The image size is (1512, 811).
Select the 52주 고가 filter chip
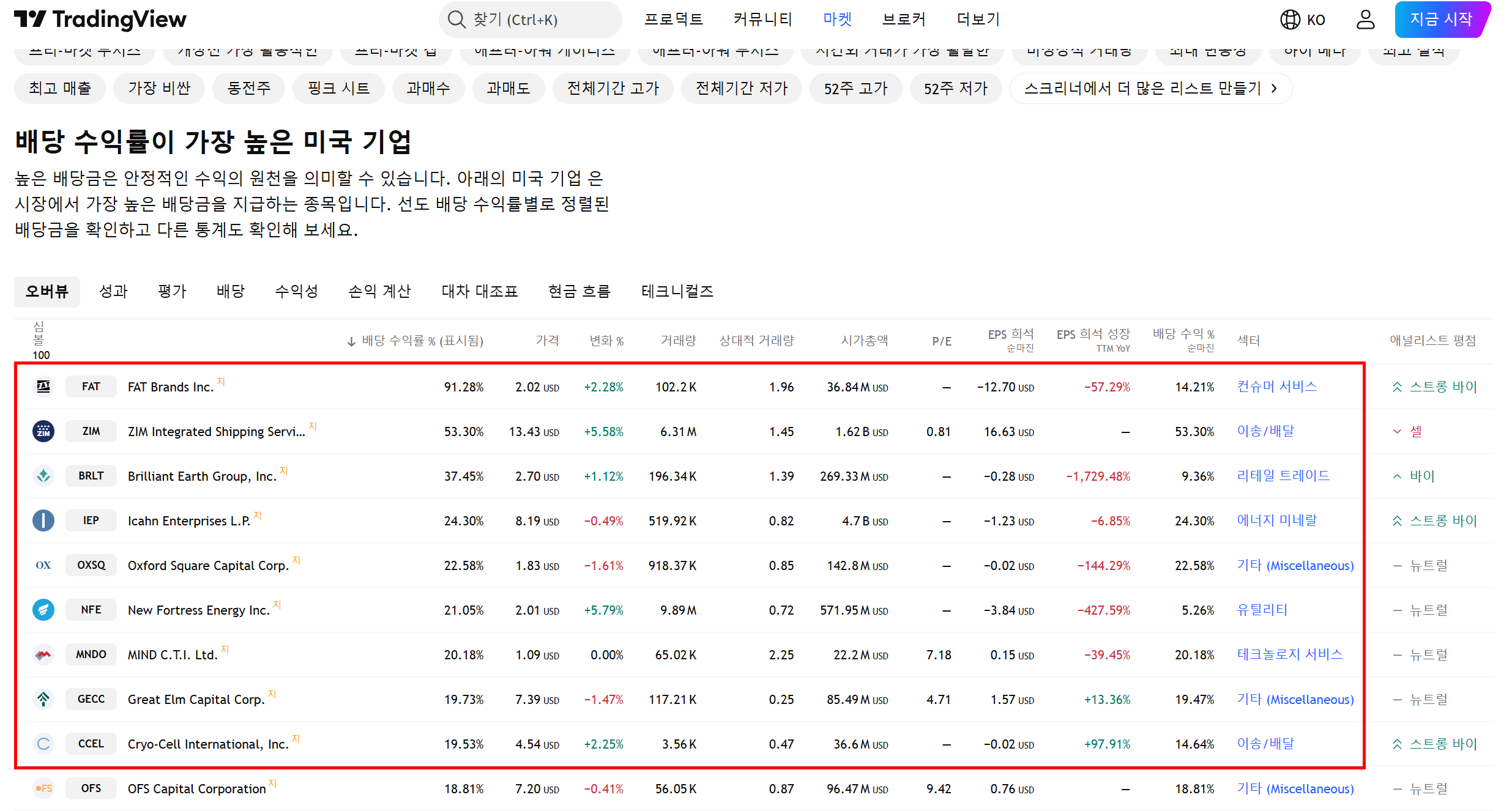[855, 89]
